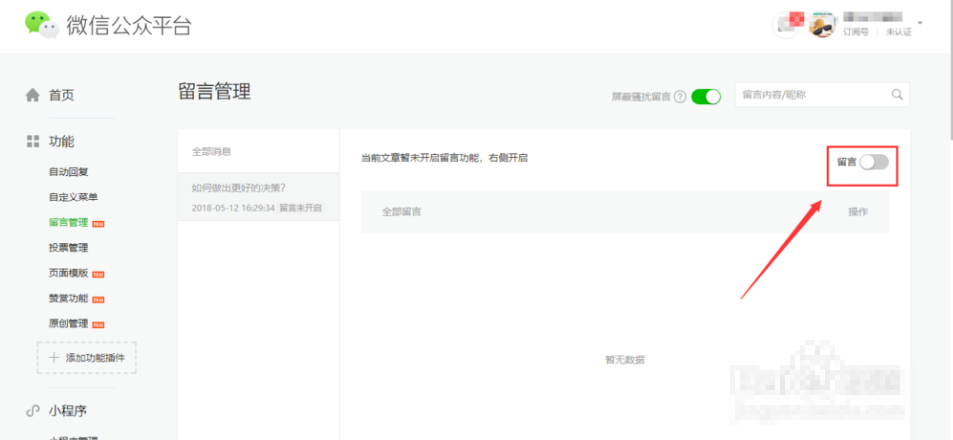The image size is (953, 440).
Task: Click the 小程序 link icon
Action: point(33,411)
